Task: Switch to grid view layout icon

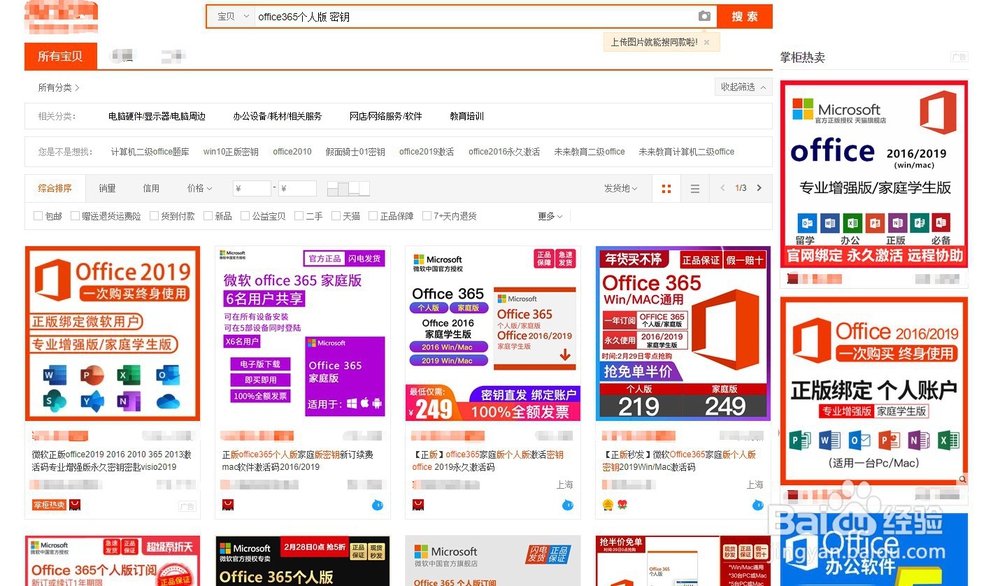Action: click(666, 189)
